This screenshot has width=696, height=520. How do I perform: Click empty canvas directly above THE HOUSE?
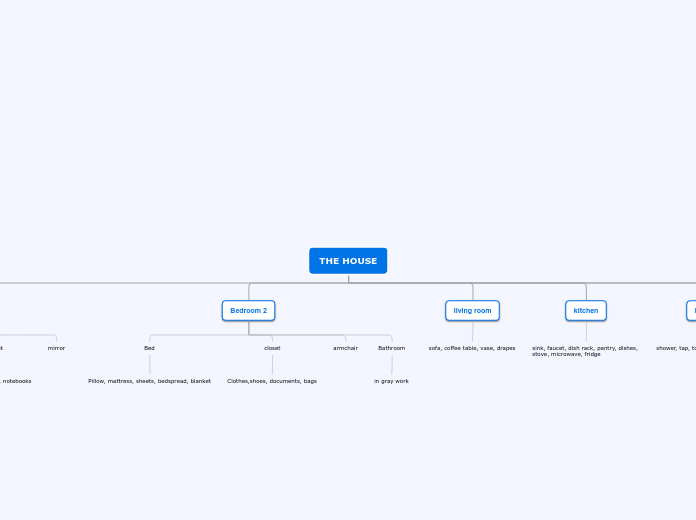pos(348,150)
